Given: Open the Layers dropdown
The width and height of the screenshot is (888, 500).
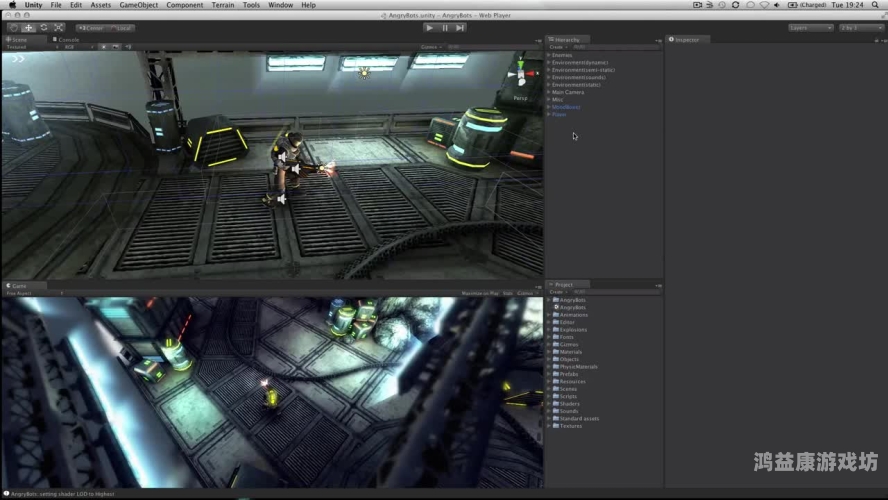Looking at the screenshot, I should (810, 28).
